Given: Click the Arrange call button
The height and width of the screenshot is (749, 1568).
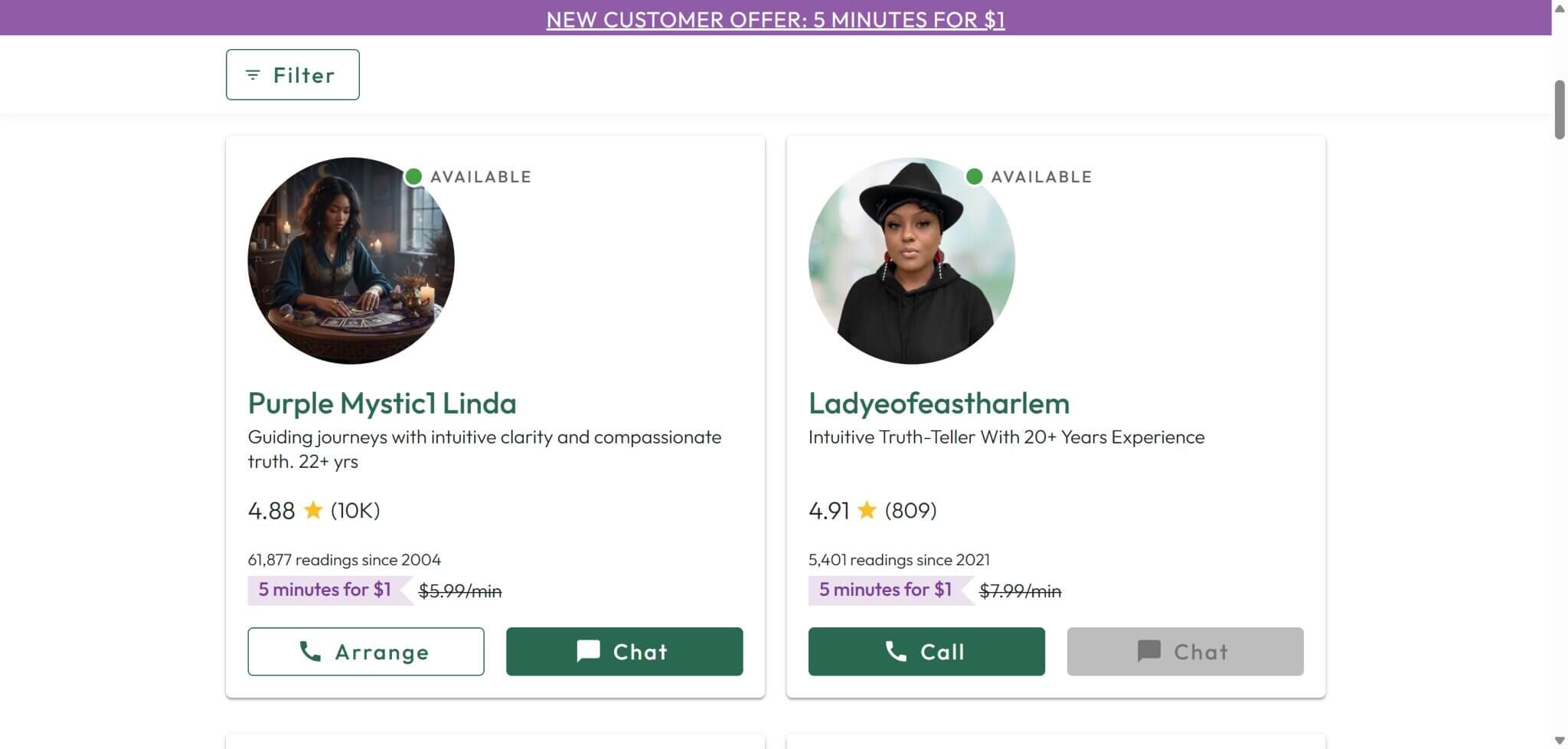Looking at the screenshot, I should (366, 652).
